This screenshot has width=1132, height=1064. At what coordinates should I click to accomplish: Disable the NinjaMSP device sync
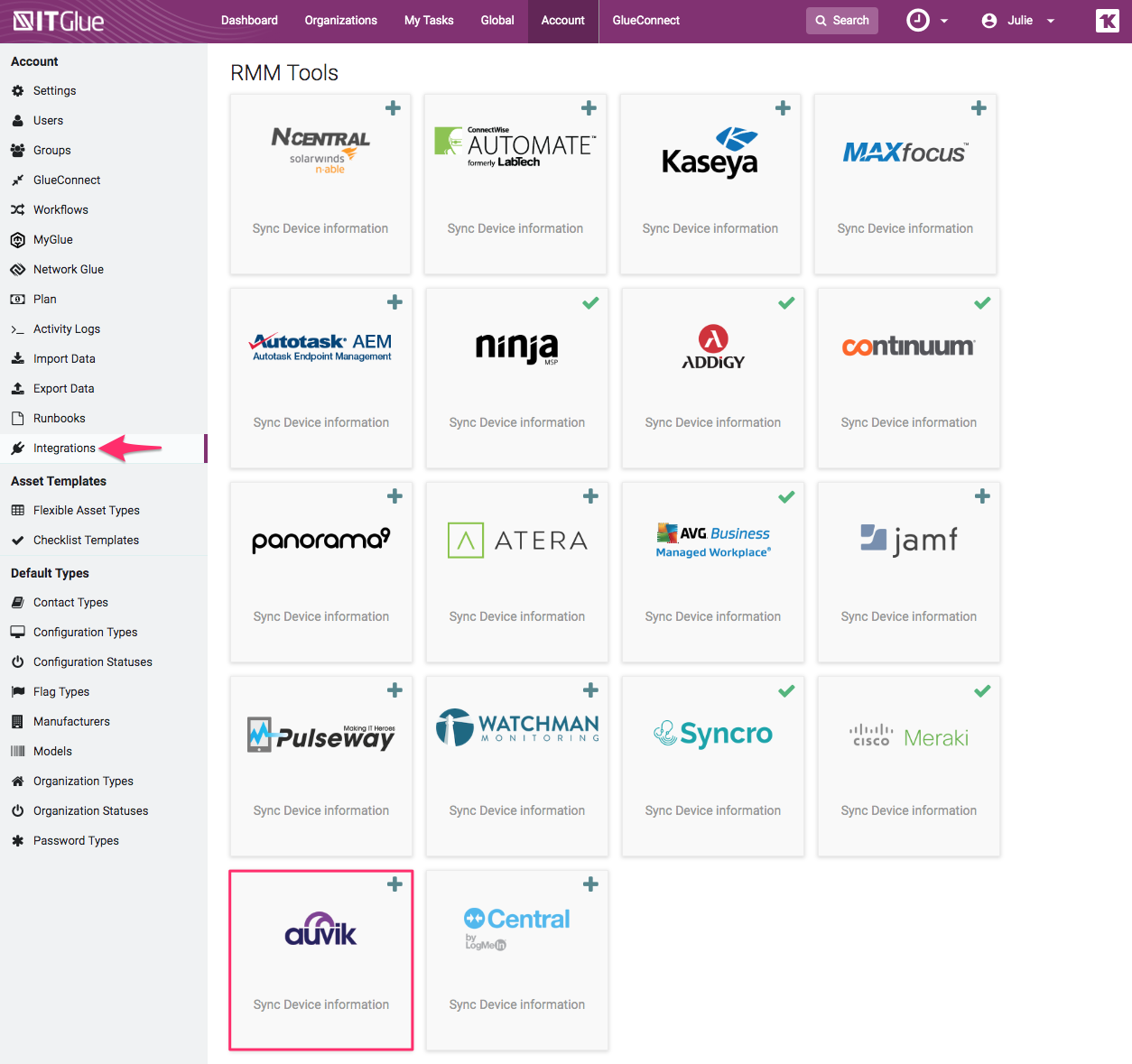[590, 303]
